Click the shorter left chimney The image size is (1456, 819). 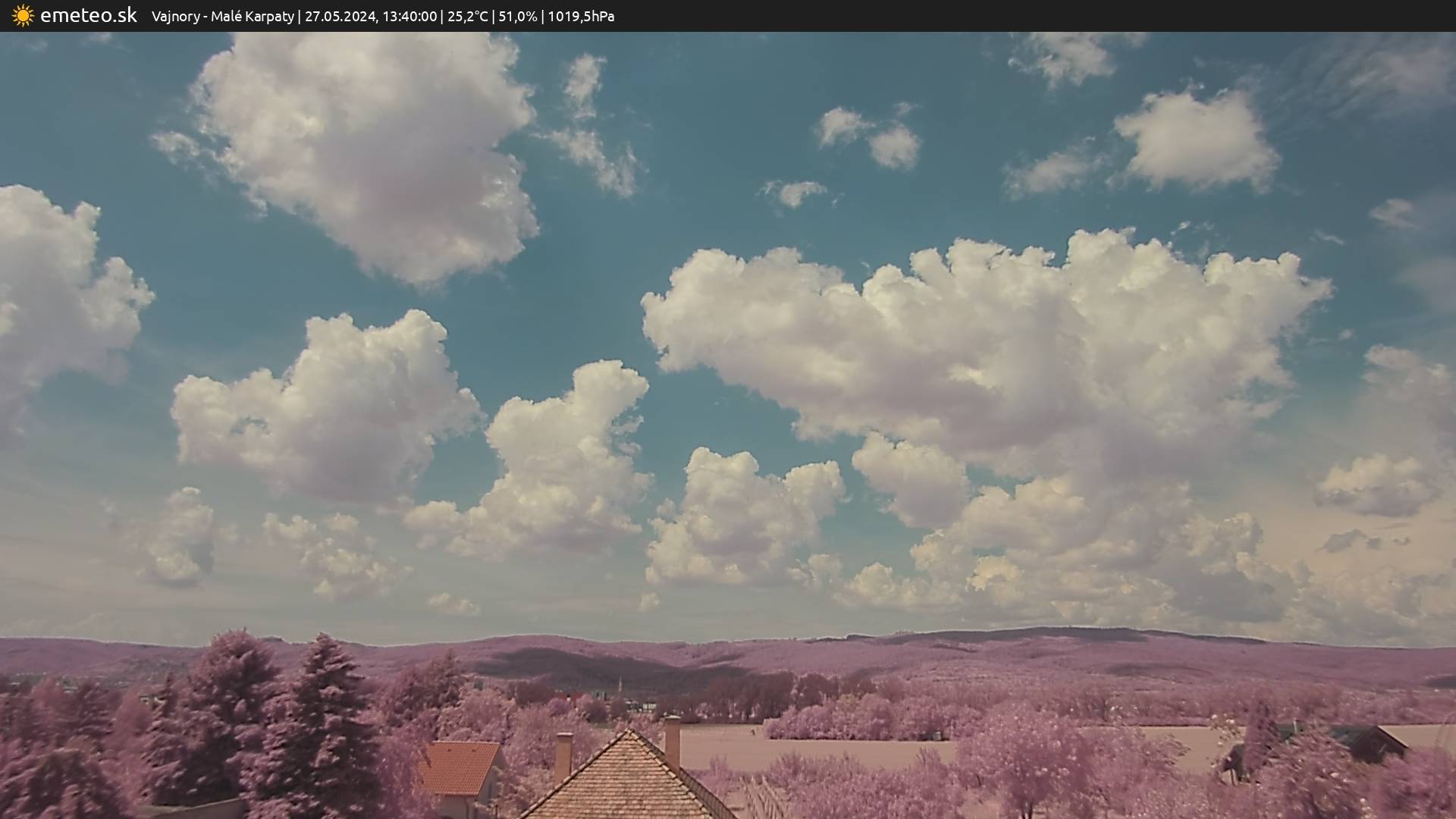point(563,754)
